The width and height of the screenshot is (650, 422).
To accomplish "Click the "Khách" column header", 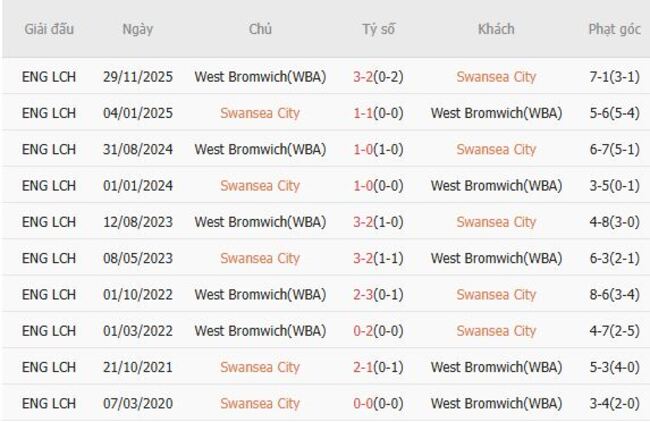I will [496, 29].
